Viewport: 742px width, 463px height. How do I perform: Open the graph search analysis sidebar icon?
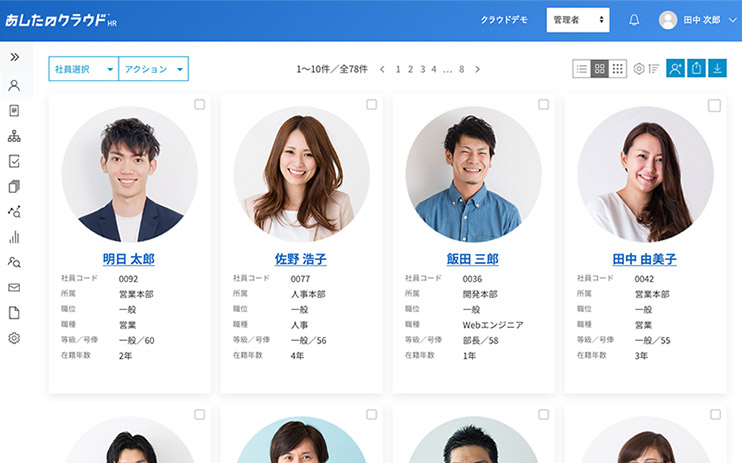coord(14,212)
